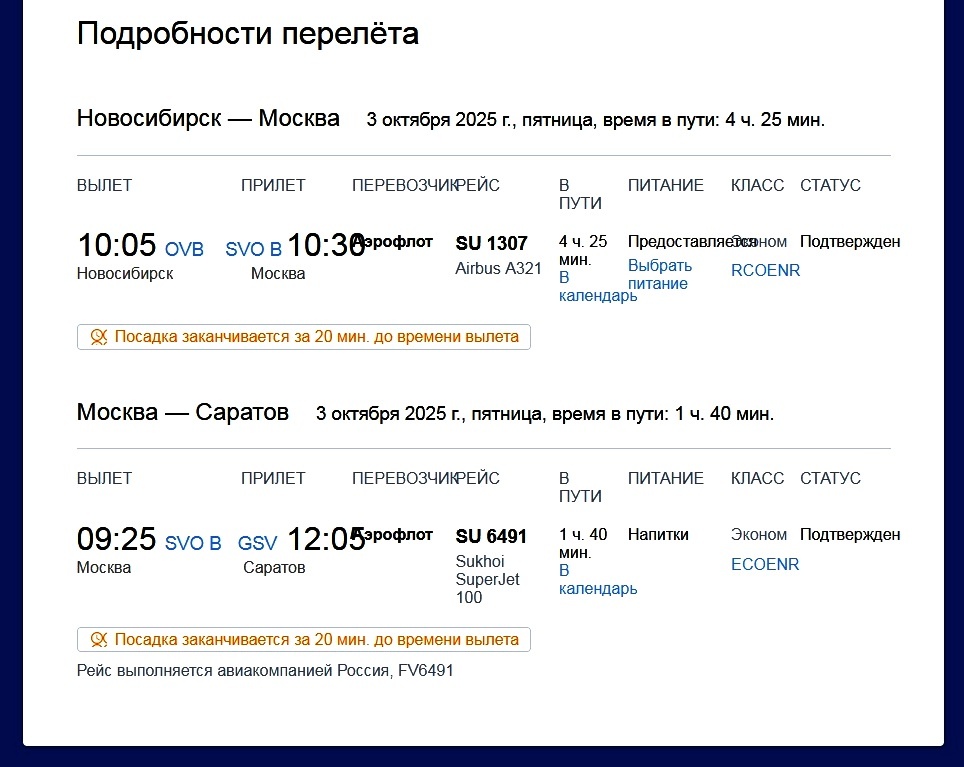964x767 pixels.
Task: Click arrival time 10:30
Action: click(x=326, y=245)
